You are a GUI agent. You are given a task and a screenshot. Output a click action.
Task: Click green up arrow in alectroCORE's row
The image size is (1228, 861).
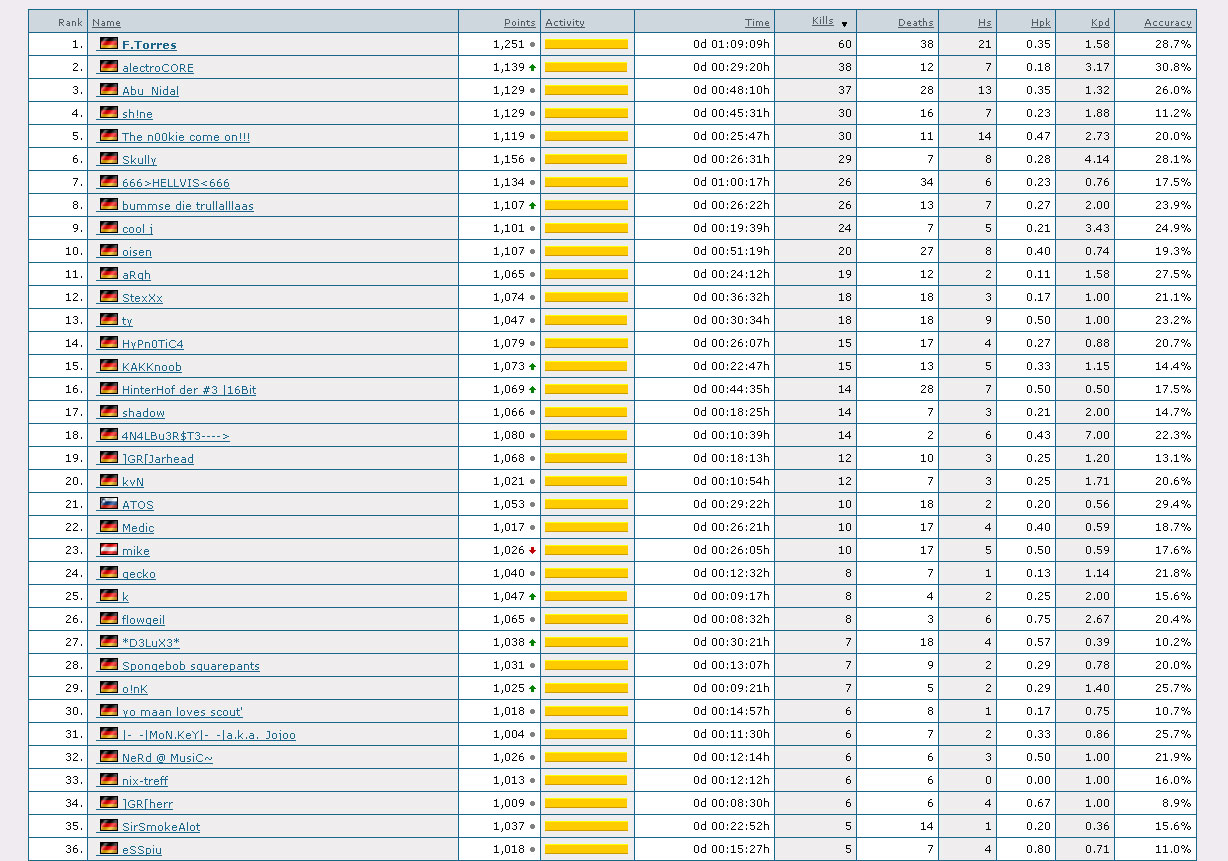[x=532, y=68]
